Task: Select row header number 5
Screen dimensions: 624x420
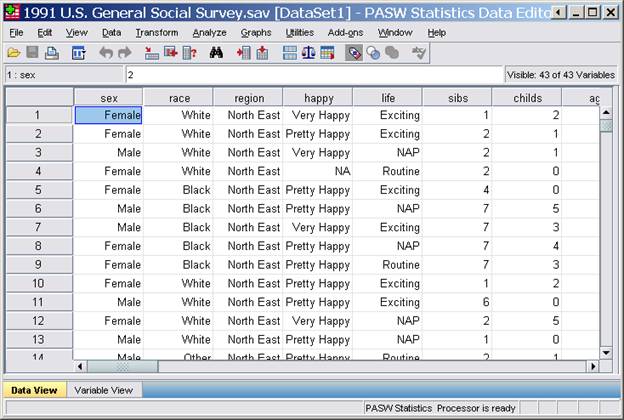Action: click(x=39, y=190)
